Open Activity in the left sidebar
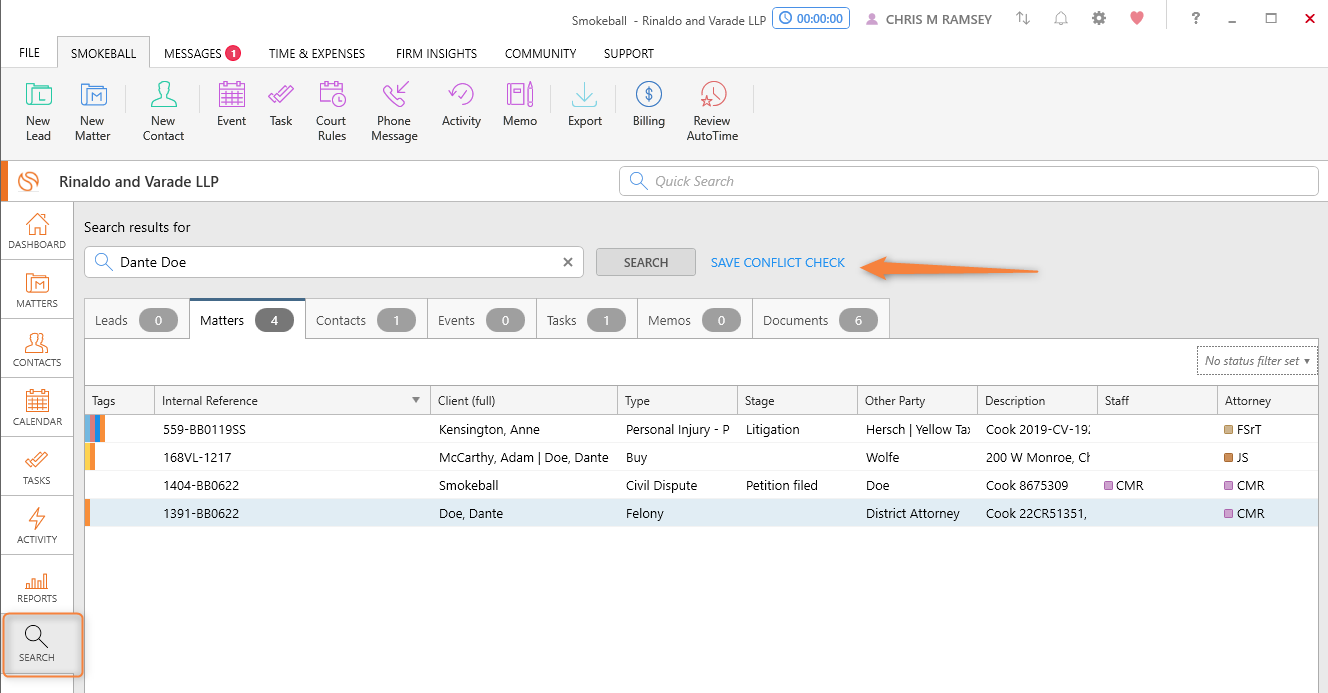This screenshot has width=1328, height=693. click(37, 526)
